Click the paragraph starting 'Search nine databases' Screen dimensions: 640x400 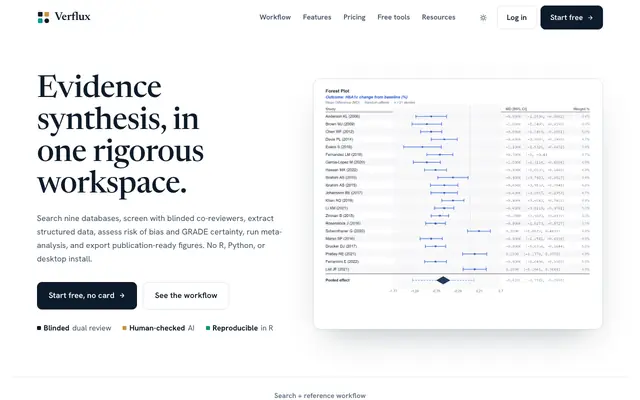point(159,238)
